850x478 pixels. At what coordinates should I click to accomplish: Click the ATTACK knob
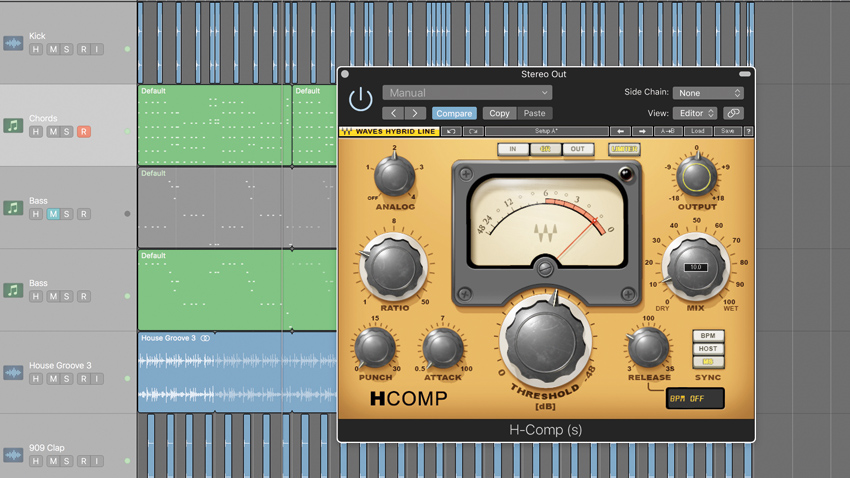[443, 348]
